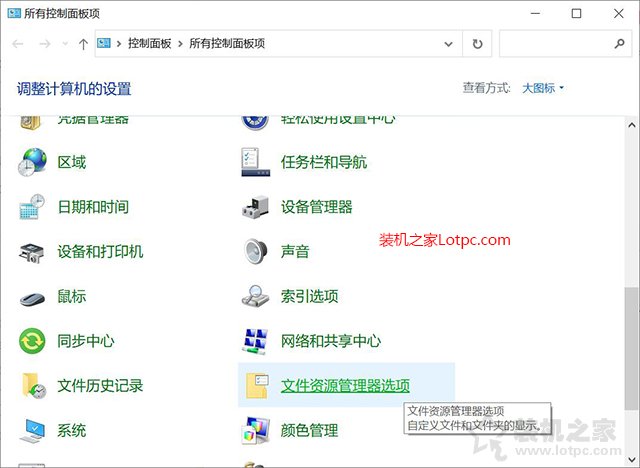Open the 鼠标 mouse icon

point(32,298)
